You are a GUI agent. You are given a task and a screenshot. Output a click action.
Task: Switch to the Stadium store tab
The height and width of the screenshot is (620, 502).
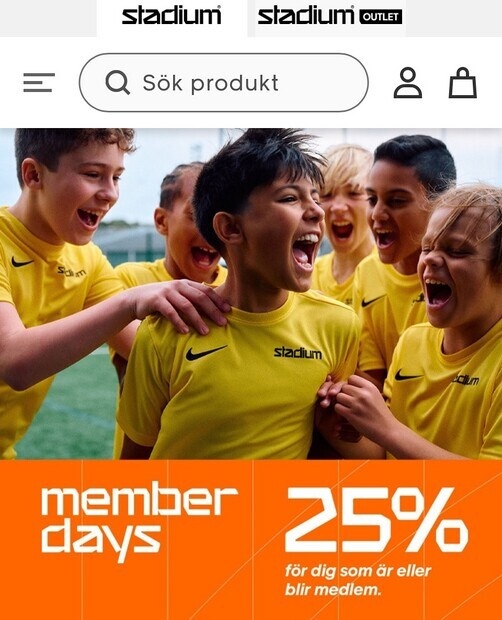(172, 17)
